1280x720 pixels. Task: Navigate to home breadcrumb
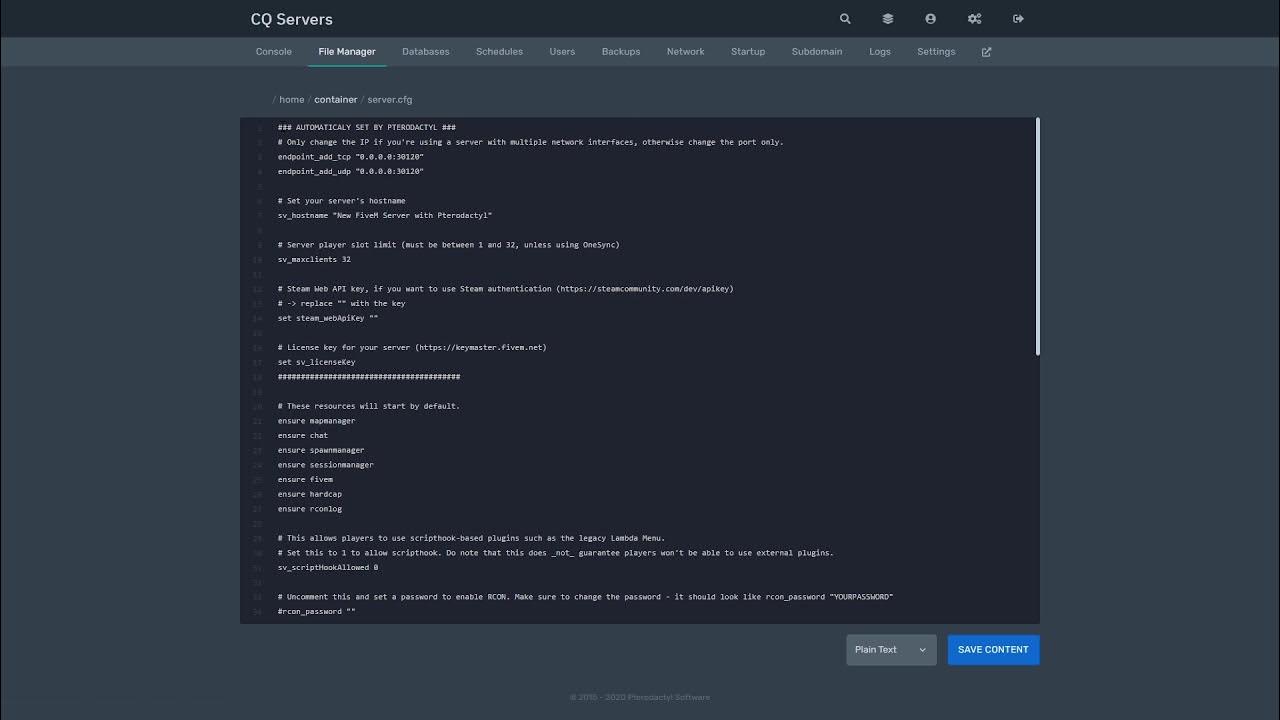point(292,100)
